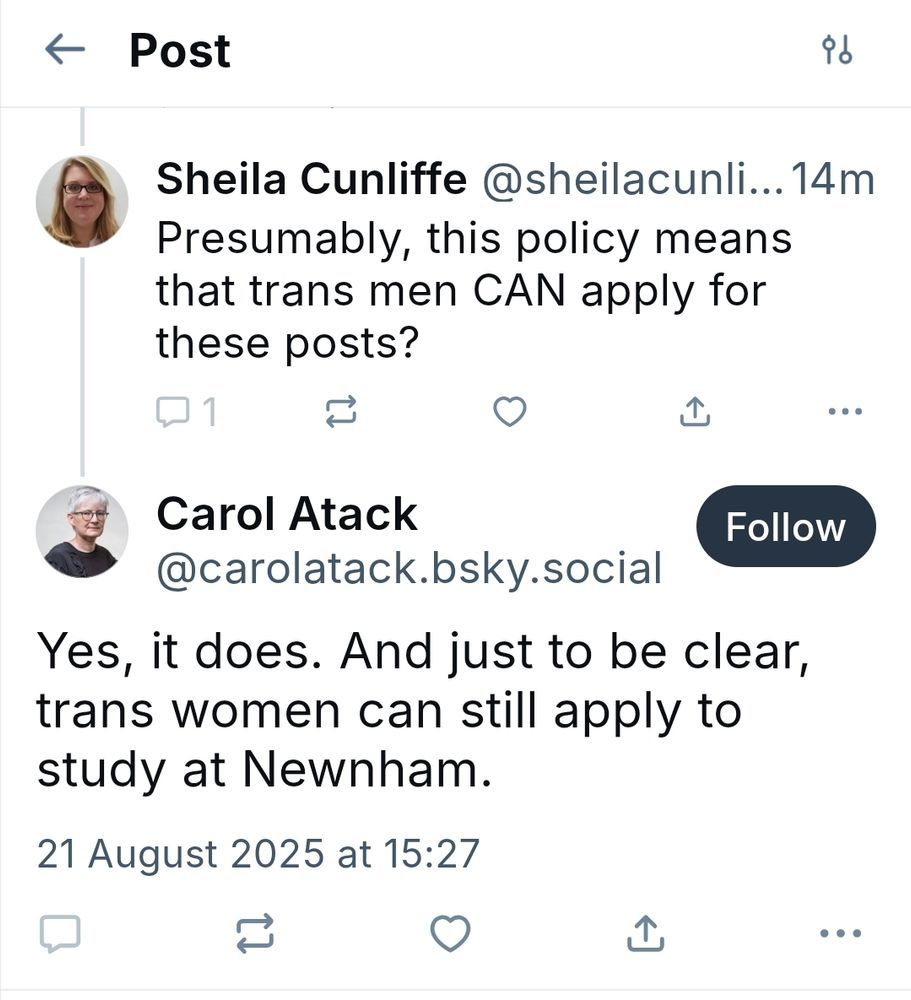Open thread settings filter icon
The width and height of the screenshot is (911, 1000).
tap(836, 51)
